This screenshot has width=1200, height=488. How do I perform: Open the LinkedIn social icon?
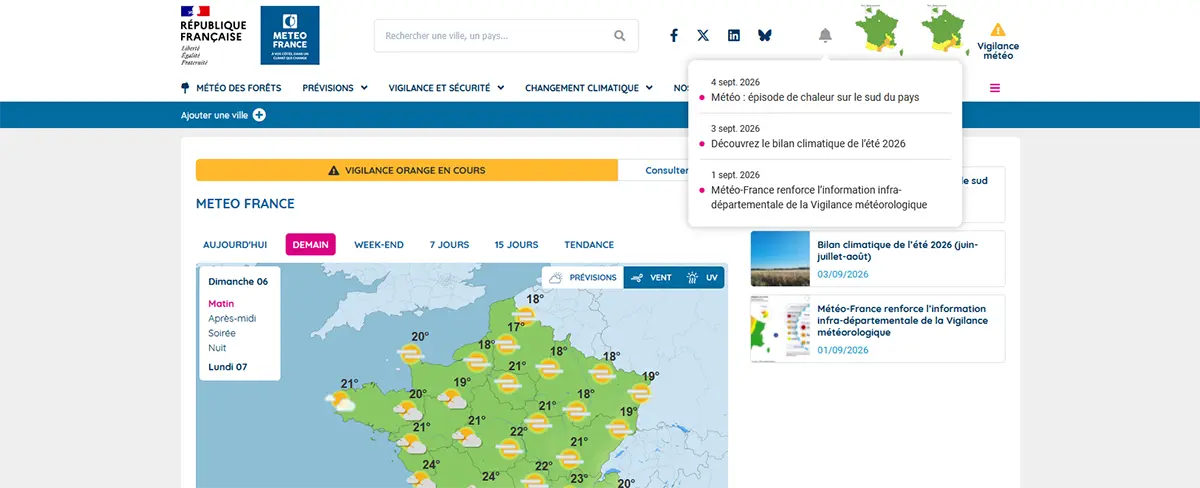tap(734, 35)
